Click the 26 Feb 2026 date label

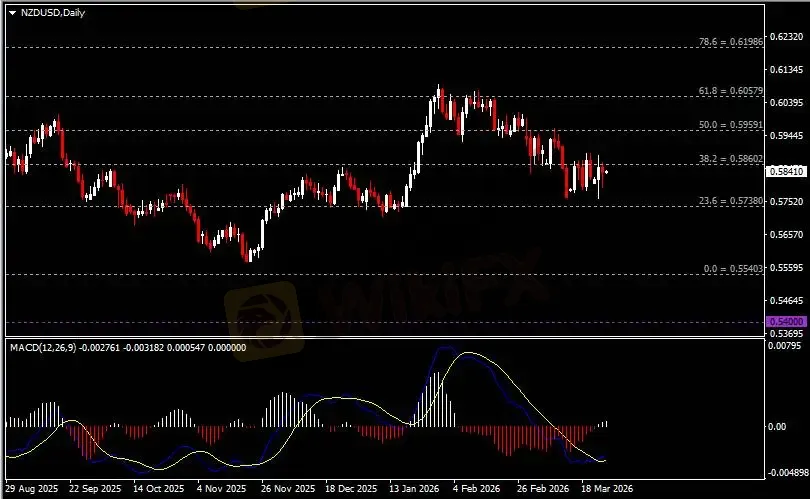(x=543, y=488)
